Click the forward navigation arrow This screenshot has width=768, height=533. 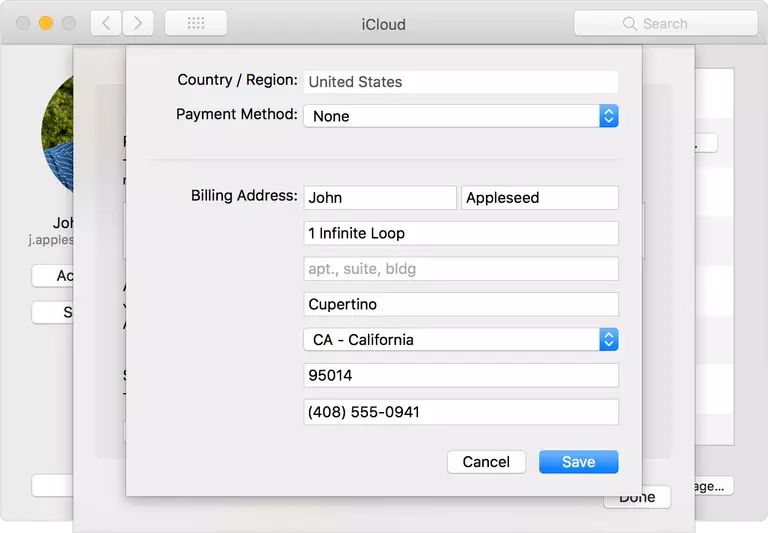[137, 23]
